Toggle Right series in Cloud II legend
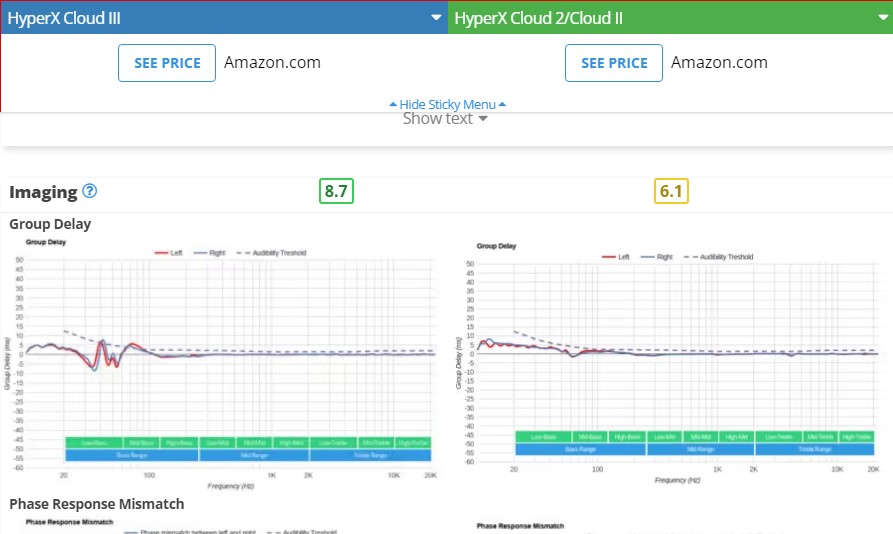 (657, 257)
